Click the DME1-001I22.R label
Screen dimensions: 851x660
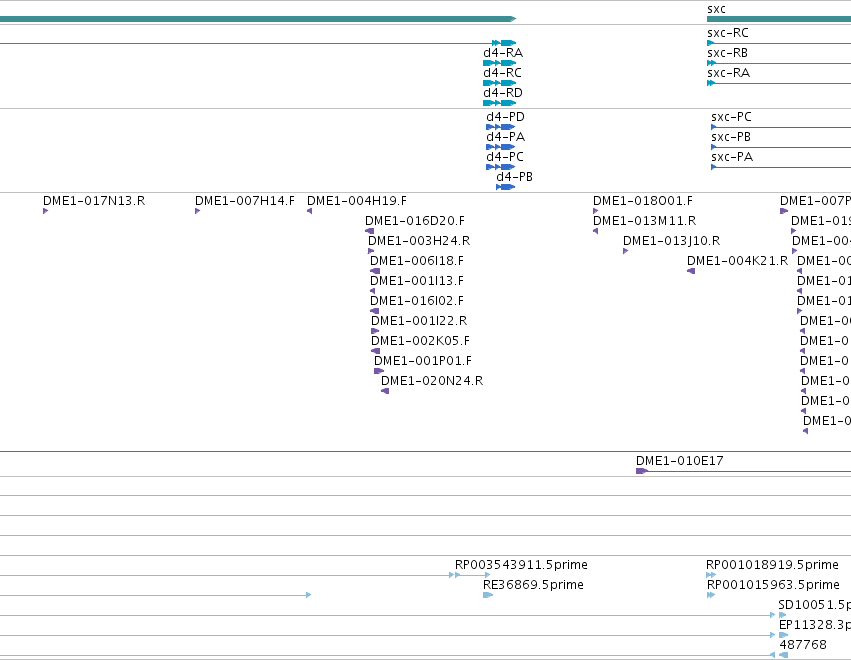click(419, 321)
